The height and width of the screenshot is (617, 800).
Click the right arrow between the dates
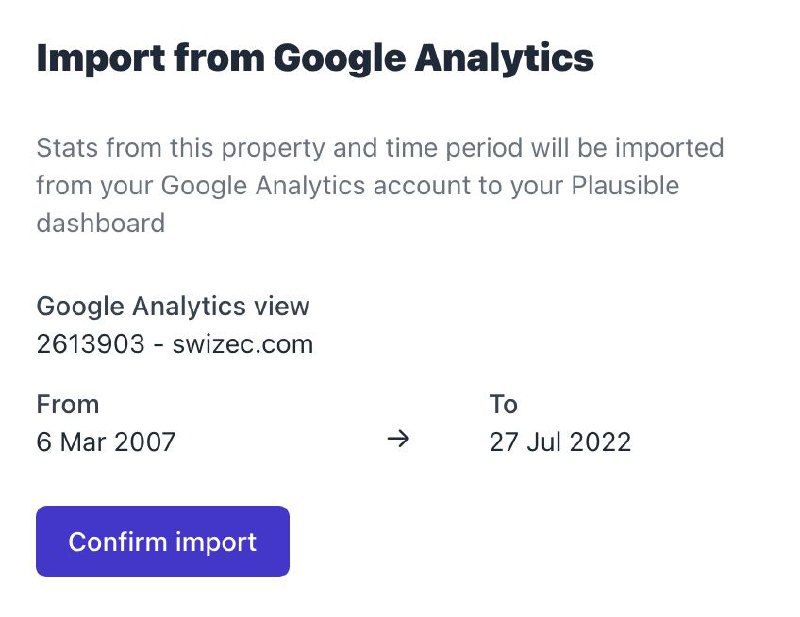click(x=398, y=440)
